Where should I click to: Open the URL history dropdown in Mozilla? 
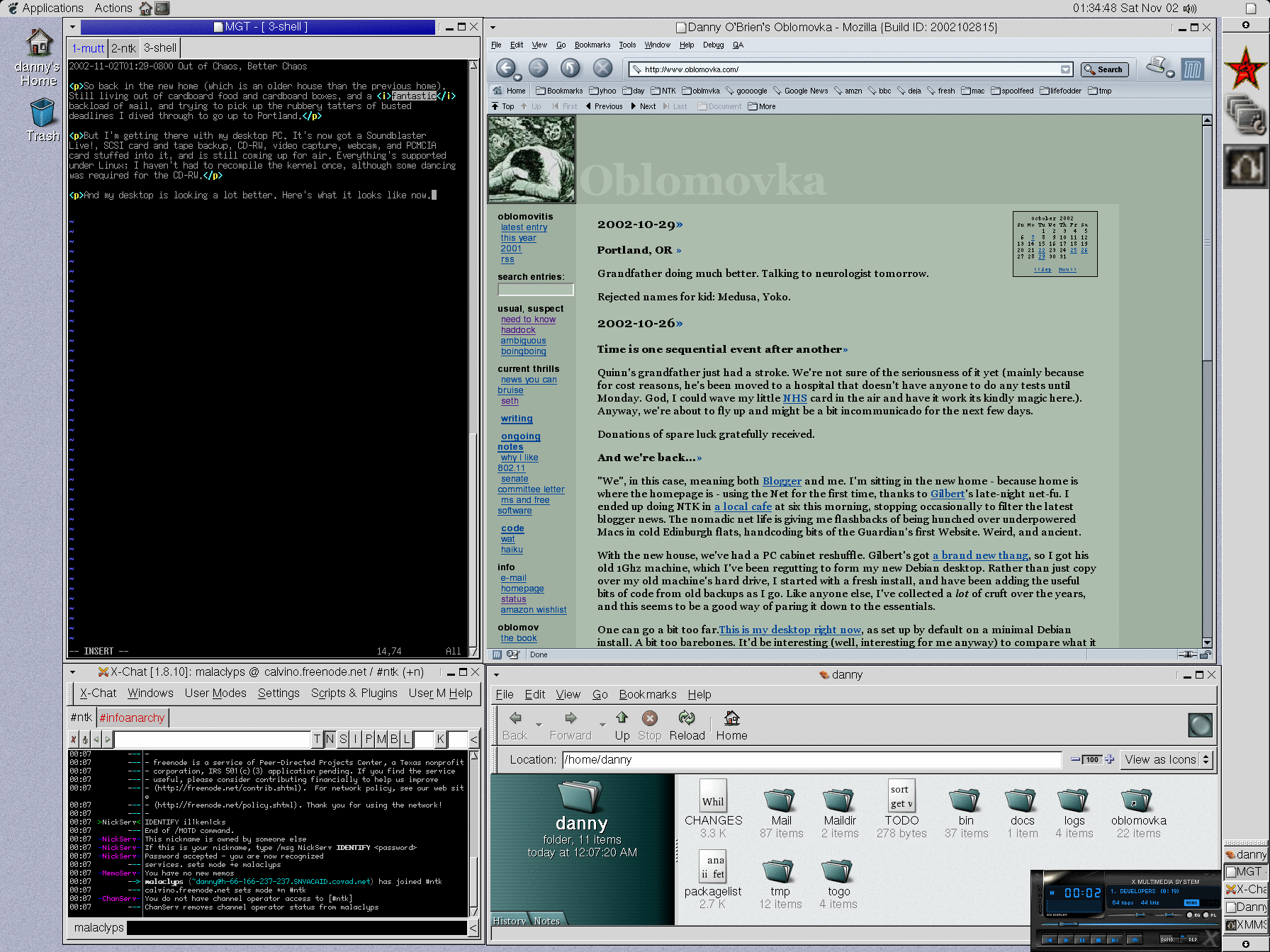(1065, 69)
